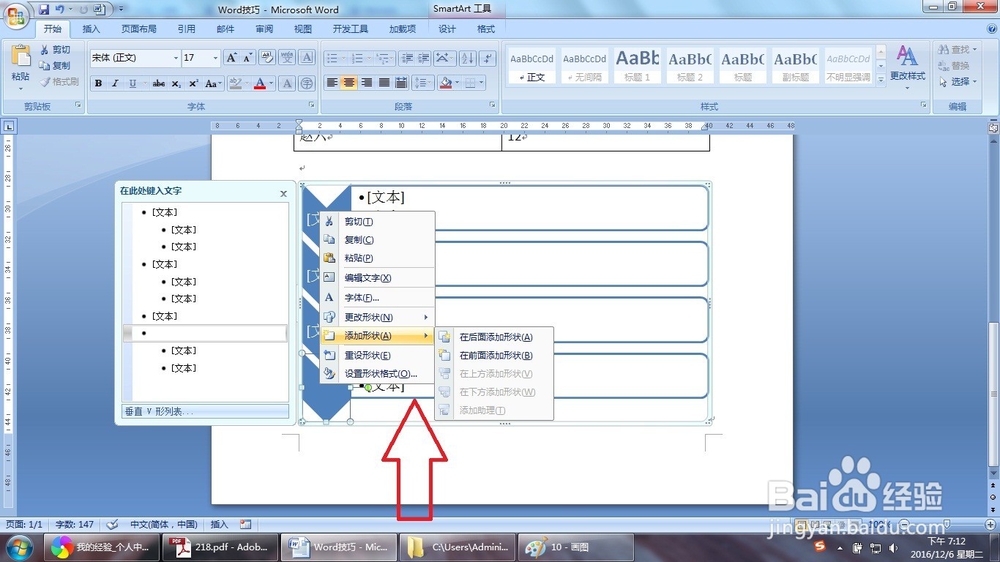Screen dimensions: 1000x562
Task: Click the Paste clipboard icon
Action: [20, 57]
